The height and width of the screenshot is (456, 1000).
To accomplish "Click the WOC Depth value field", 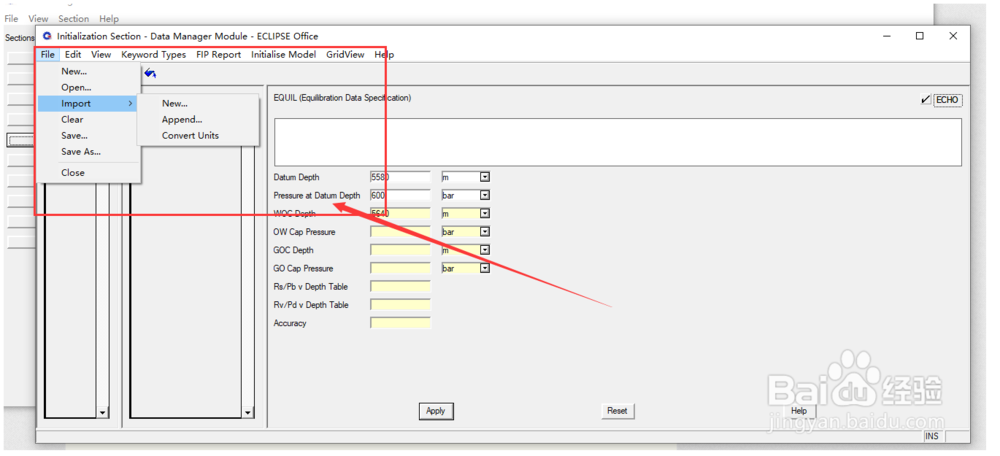I will coord(401,214).
